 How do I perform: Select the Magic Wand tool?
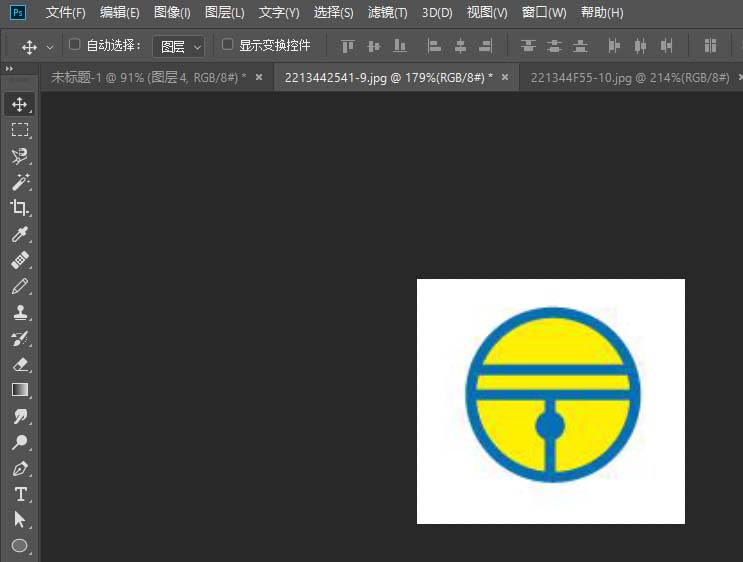[19, 182]
